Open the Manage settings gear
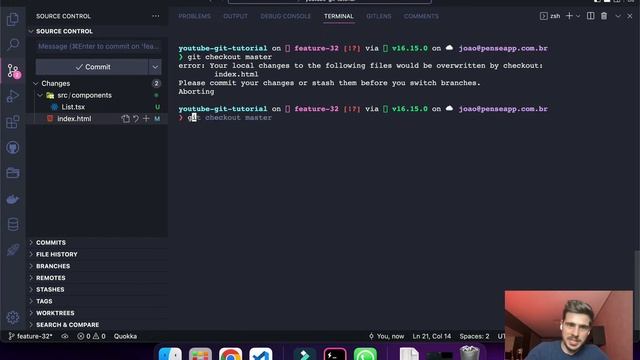Viewport: 640px width, 360px height. pyautogui.click(x=13, y=317)
